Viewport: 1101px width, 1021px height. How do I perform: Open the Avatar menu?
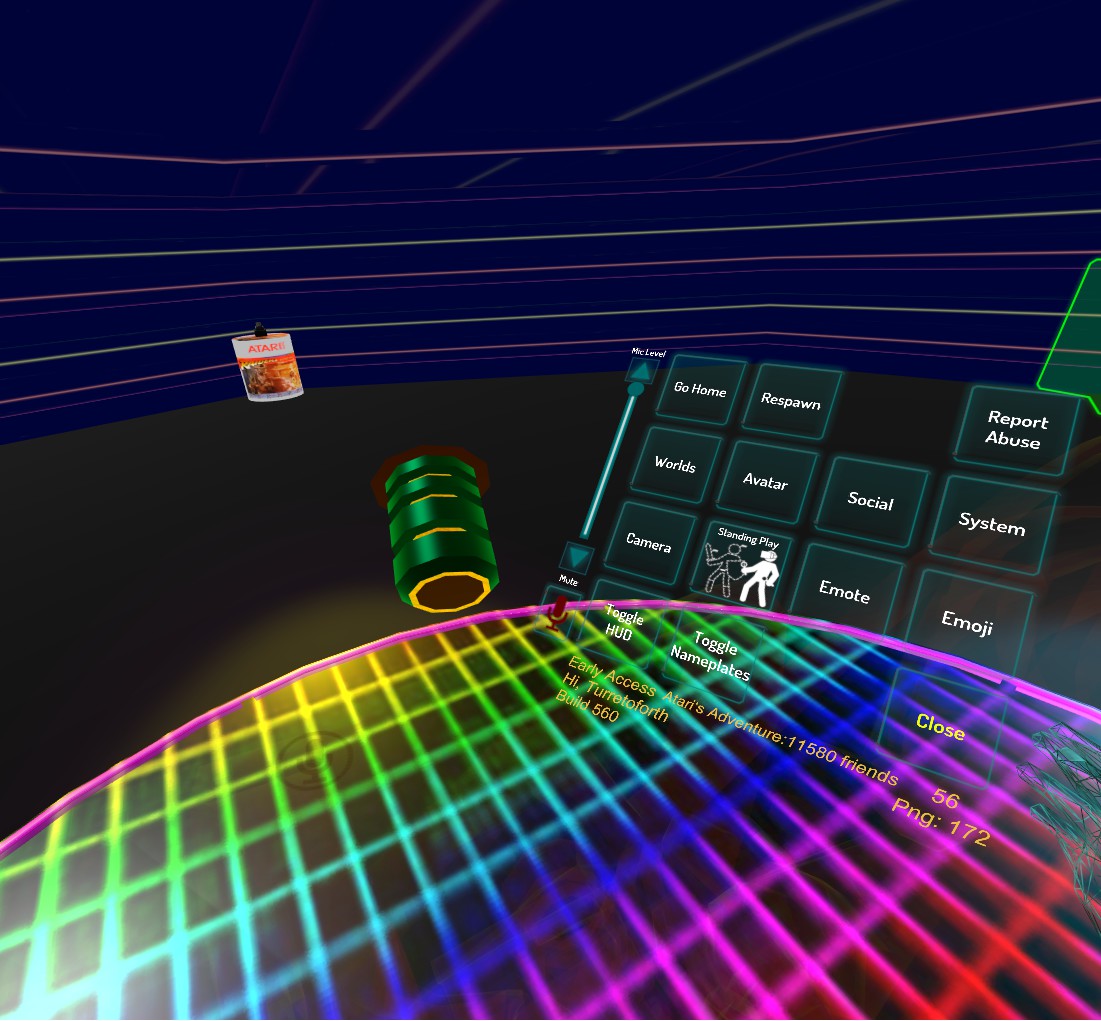click(765, 482)
